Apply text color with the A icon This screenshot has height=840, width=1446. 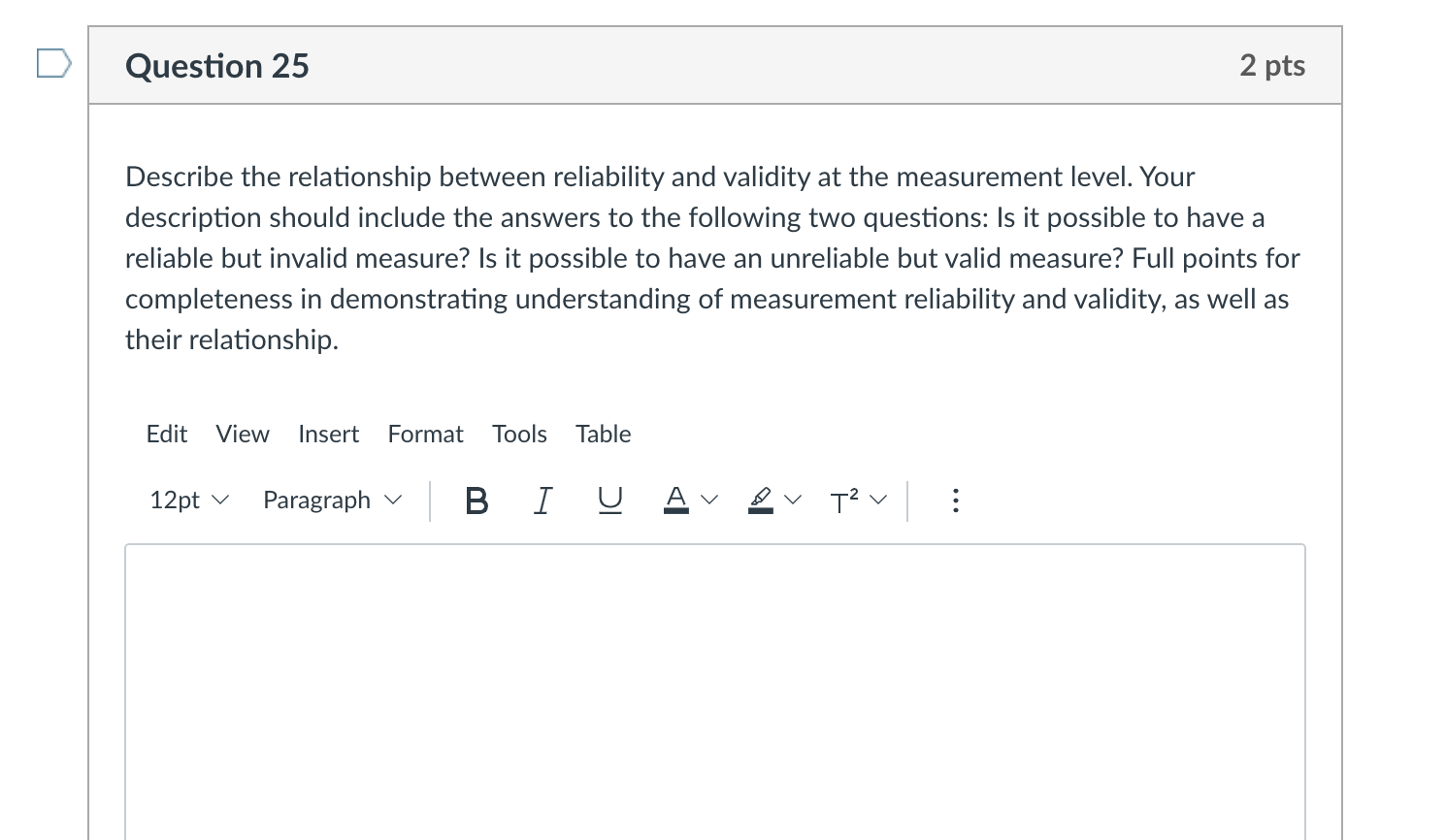(x=675, y=501)
